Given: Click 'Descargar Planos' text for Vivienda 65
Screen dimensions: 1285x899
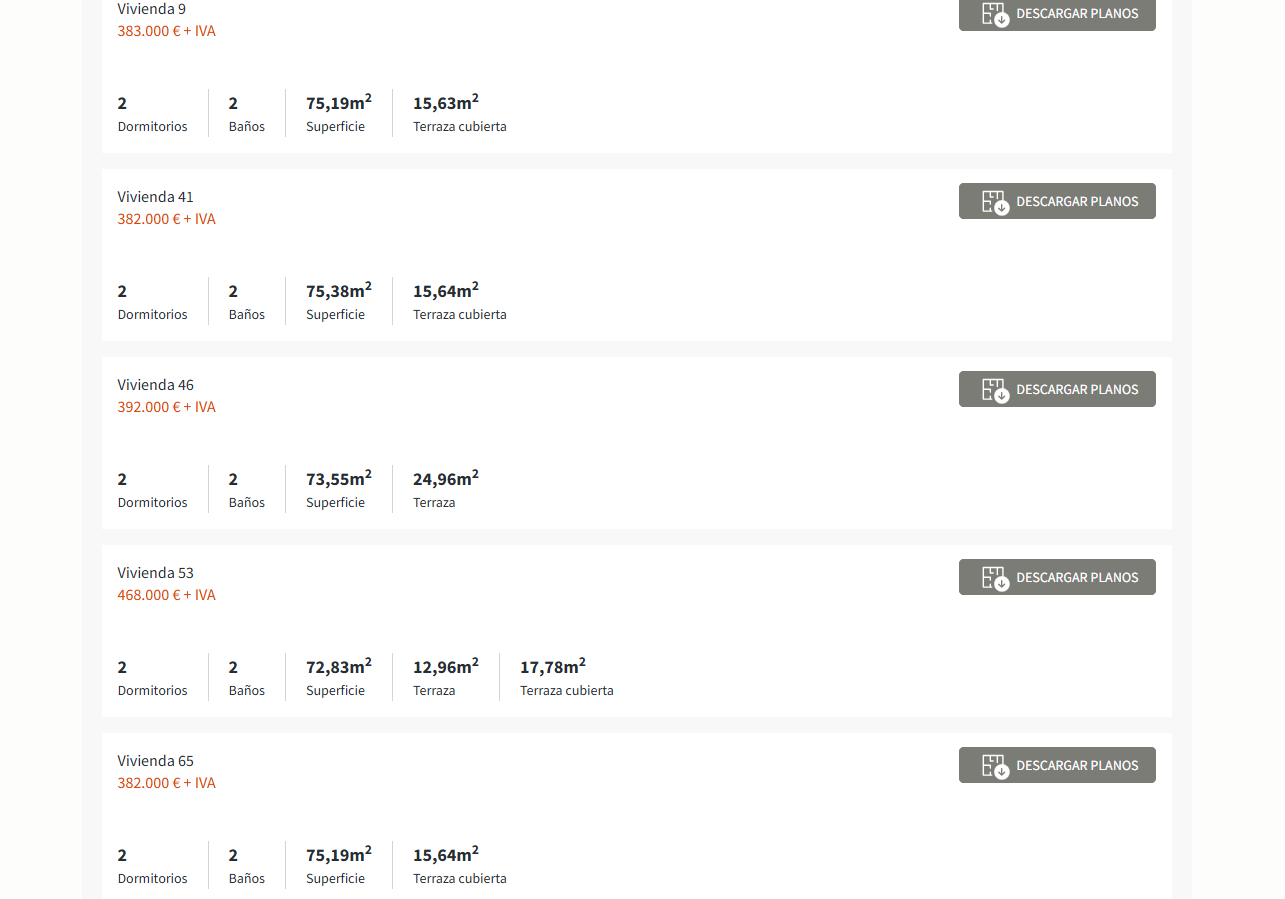Looking at the screenshot, I should (1077, 766).
